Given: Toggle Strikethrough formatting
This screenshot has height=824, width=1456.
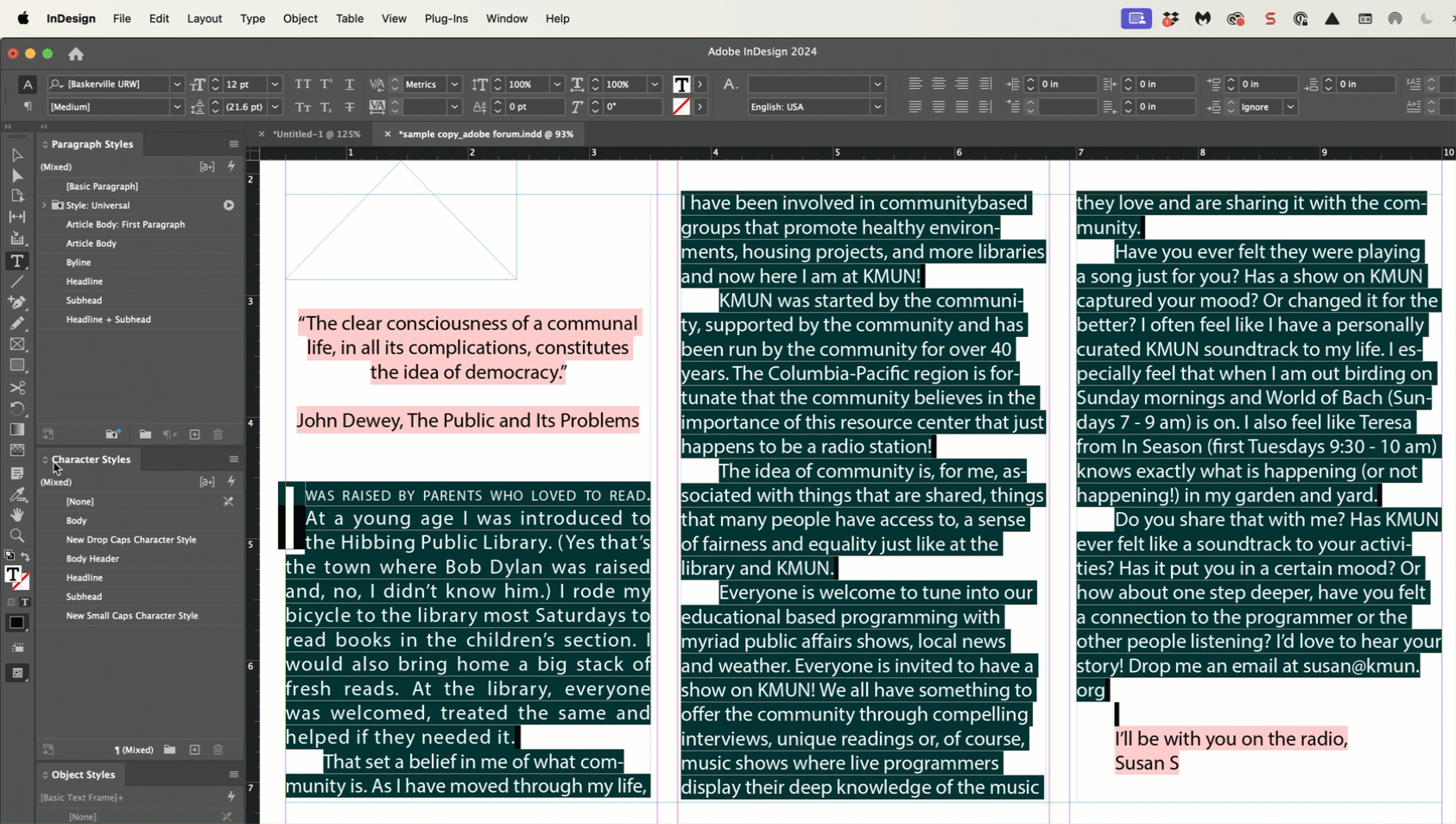Looking at the screenshot, I should (350, 107).
